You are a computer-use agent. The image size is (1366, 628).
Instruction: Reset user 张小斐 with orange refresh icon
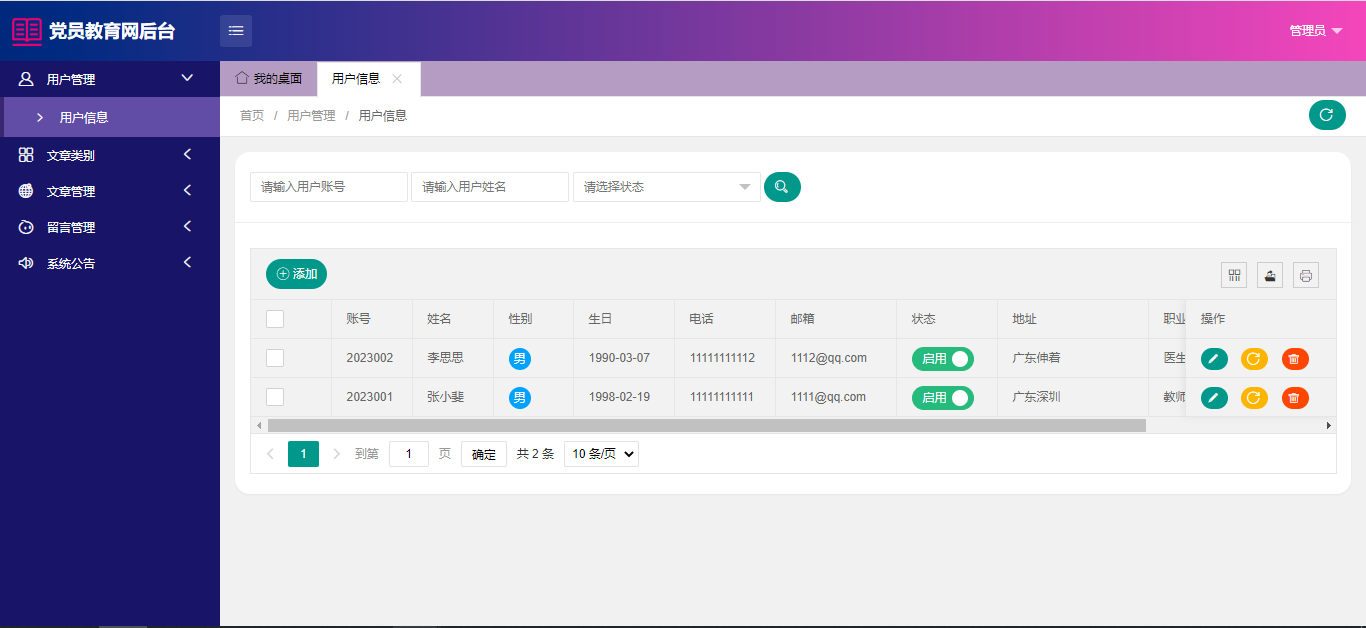coord(1254,398)
